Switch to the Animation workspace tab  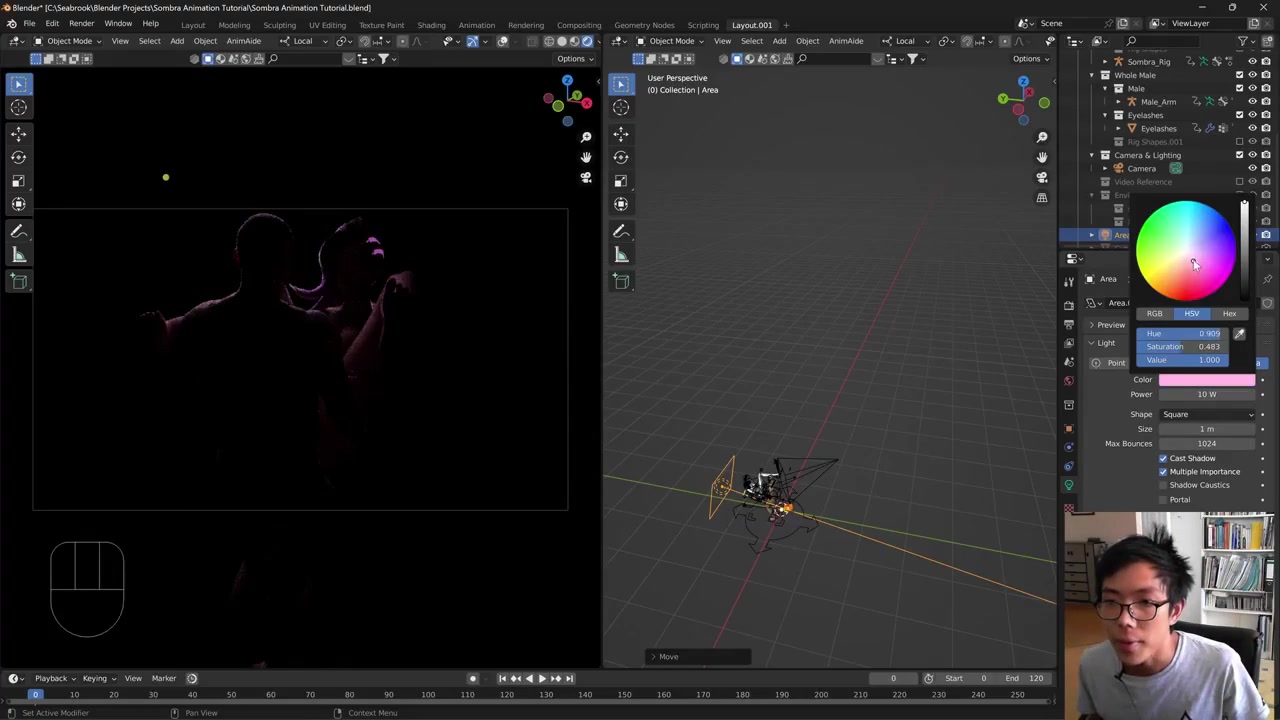(x=476, y=25)
